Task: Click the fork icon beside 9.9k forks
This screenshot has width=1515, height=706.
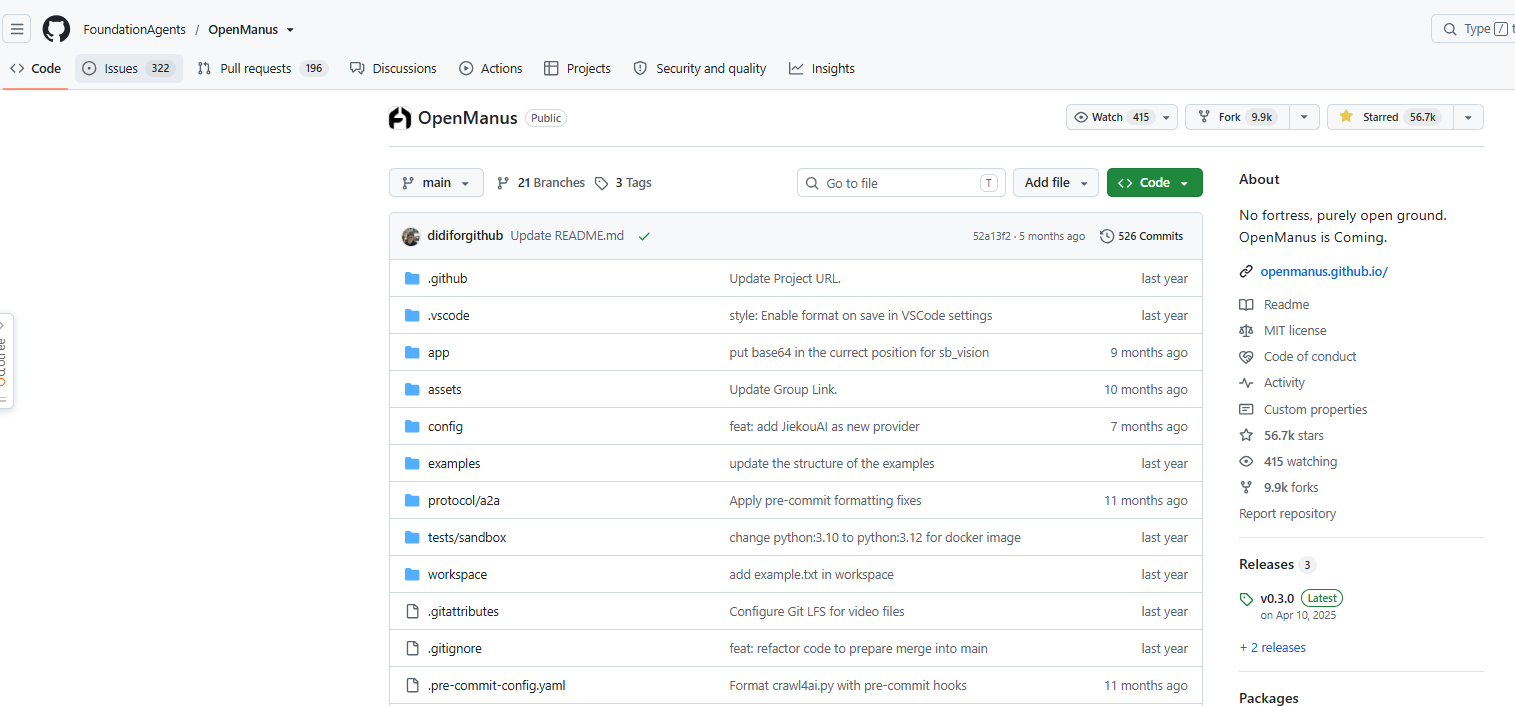Action: pyautogui.click(x=1246, y=487)
